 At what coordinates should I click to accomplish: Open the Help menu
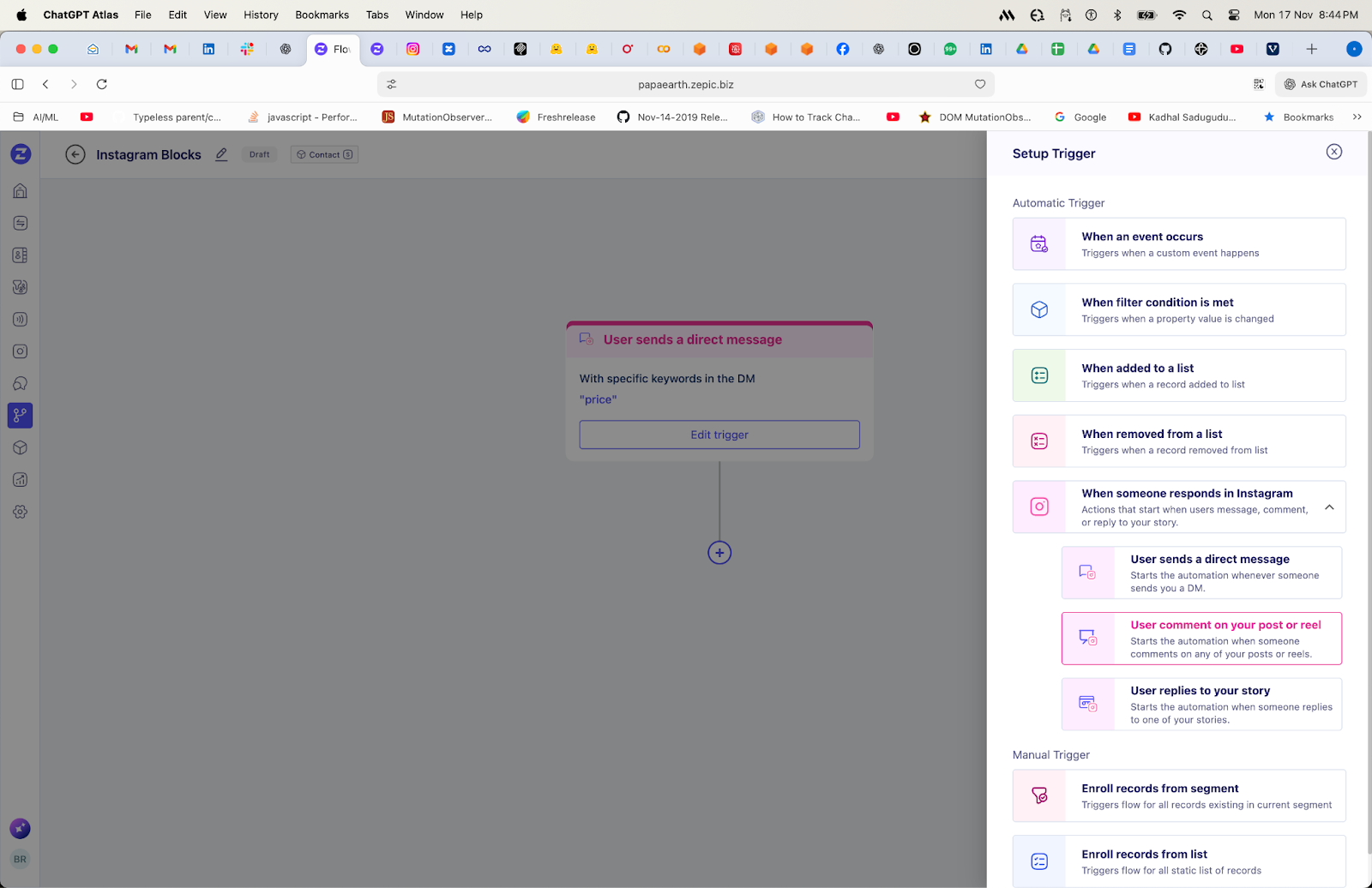pyautogui.click(x=472, y=15)
